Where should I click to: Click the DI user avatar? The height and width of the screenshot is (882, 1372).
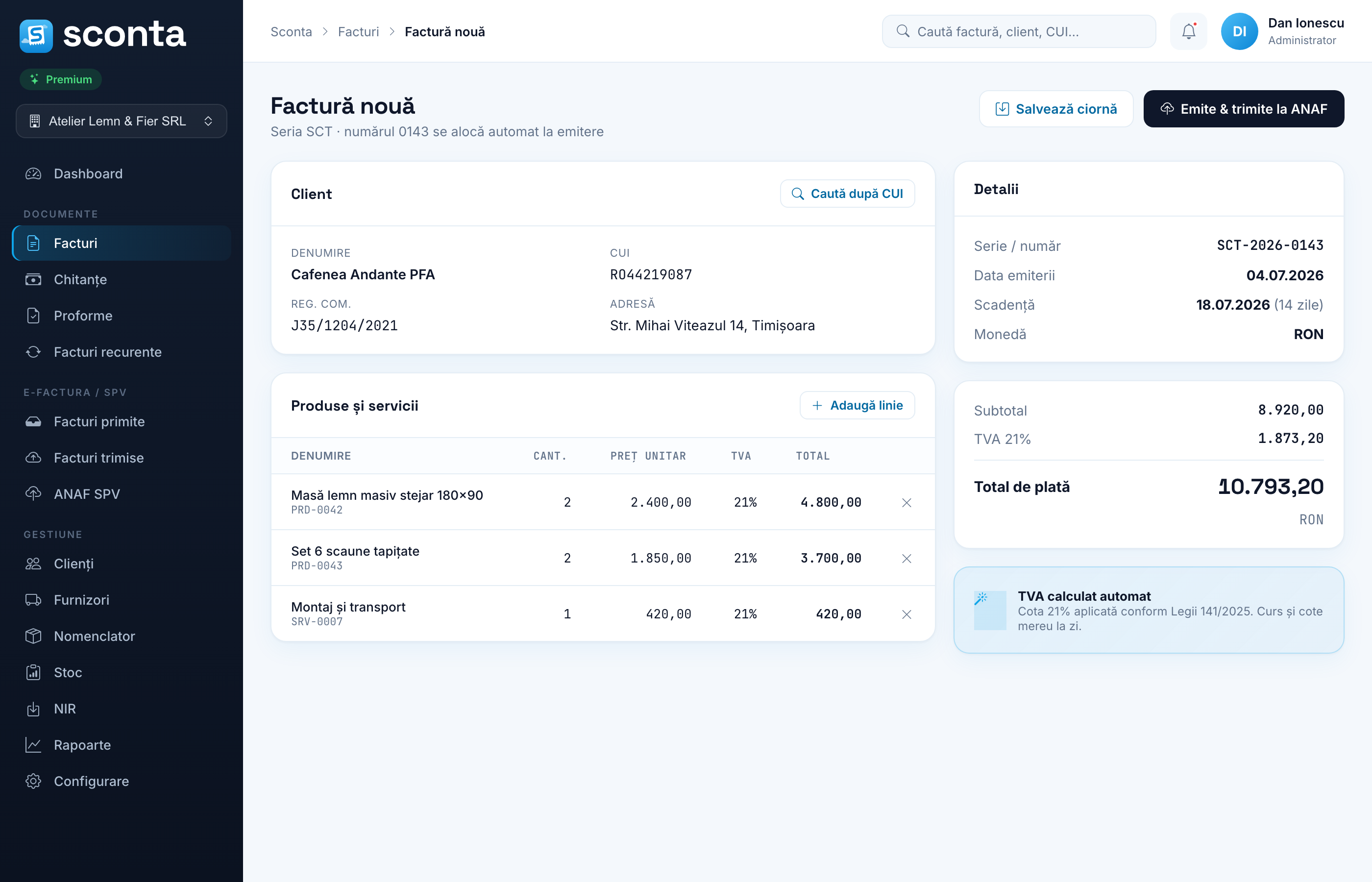click(x=1239, y=31)
